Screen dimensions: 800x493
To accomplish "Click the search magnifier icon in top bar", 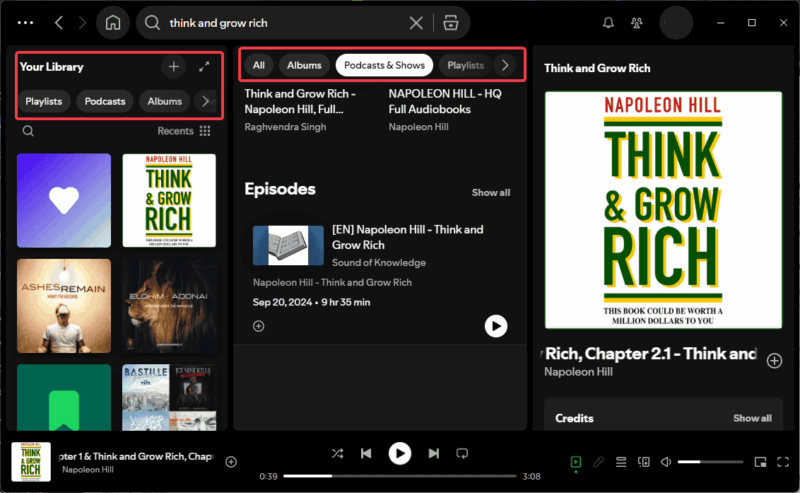I will point(152,23).
